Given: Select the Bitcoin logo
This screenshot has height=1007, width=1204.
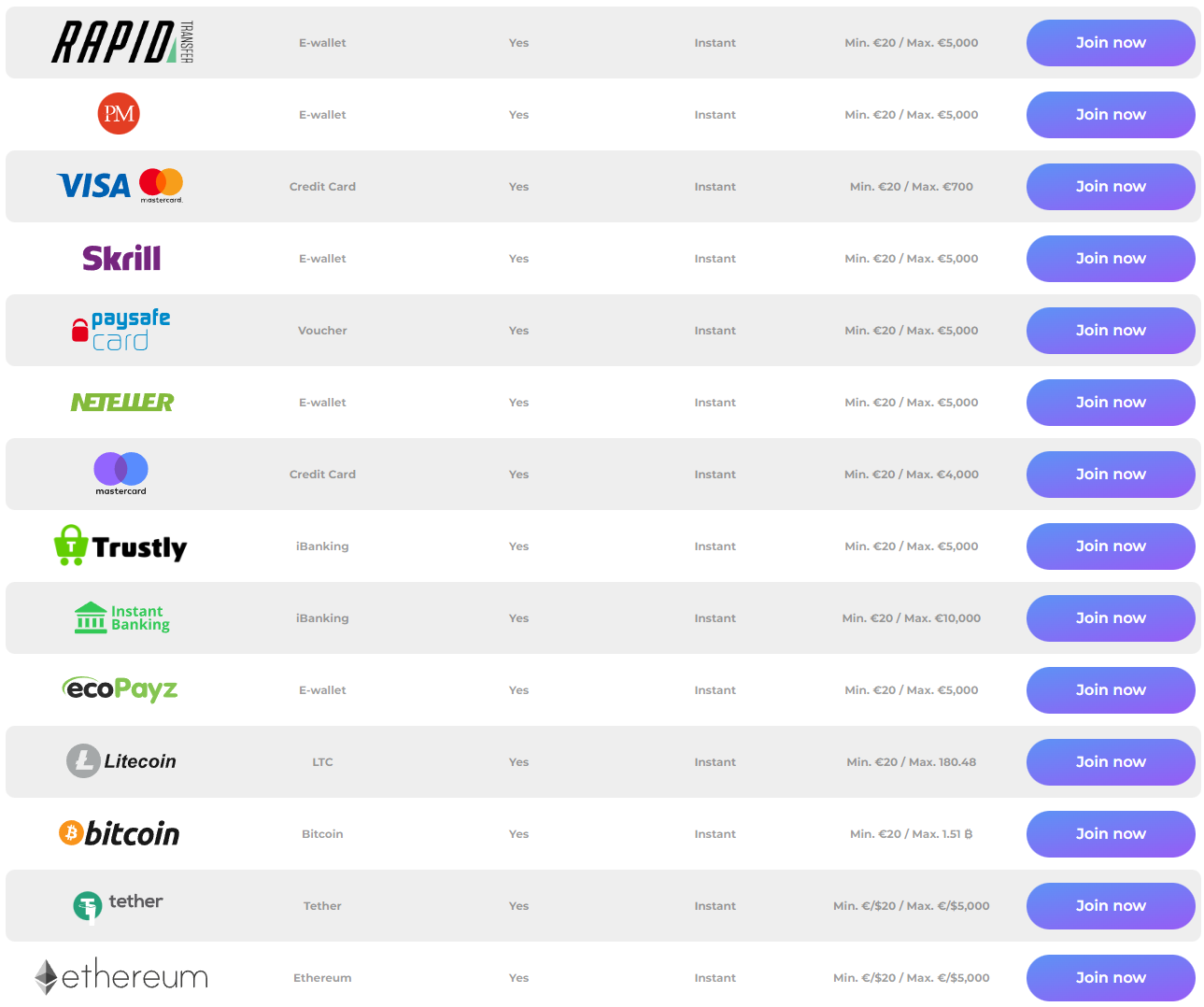Looking at the screenshot, I should click(119, 833).
